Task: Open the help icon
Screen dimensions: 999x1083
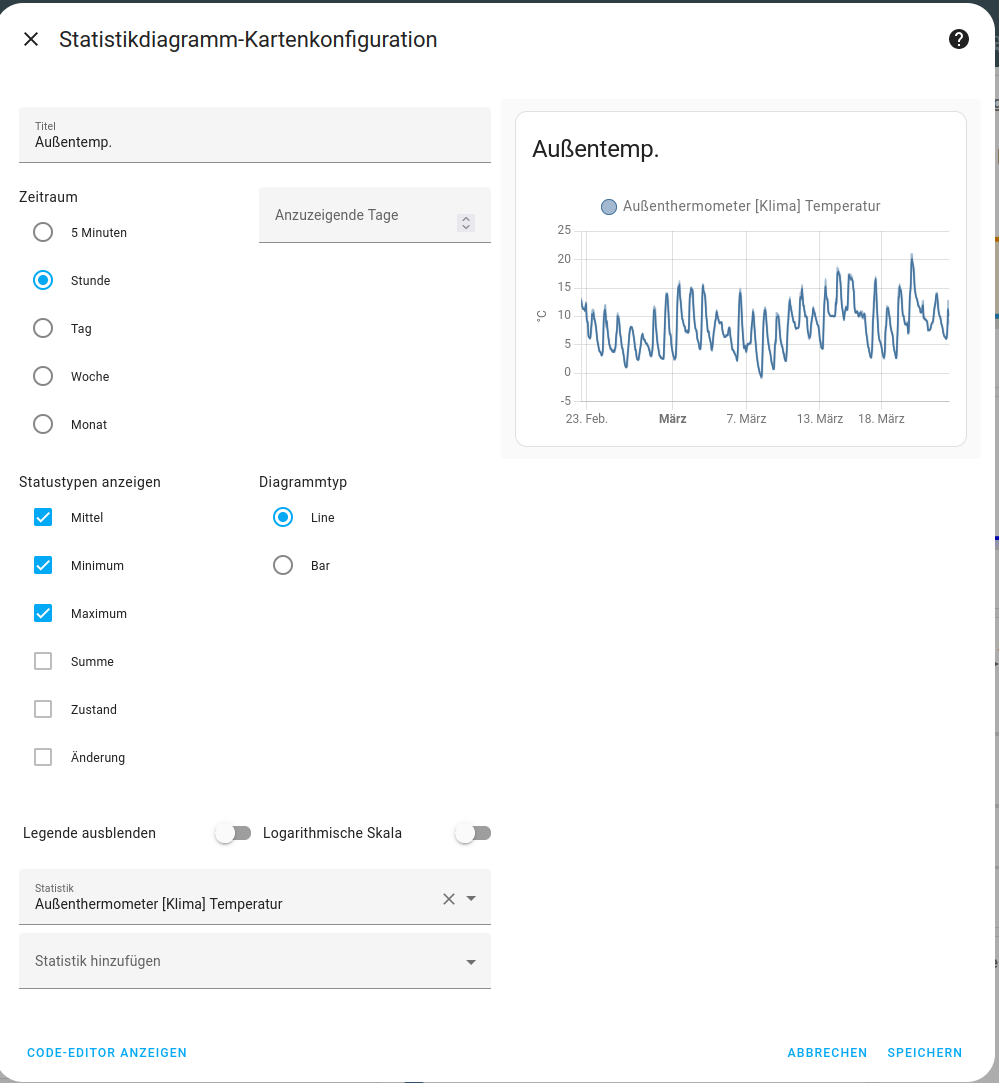Action: point(958,39)
